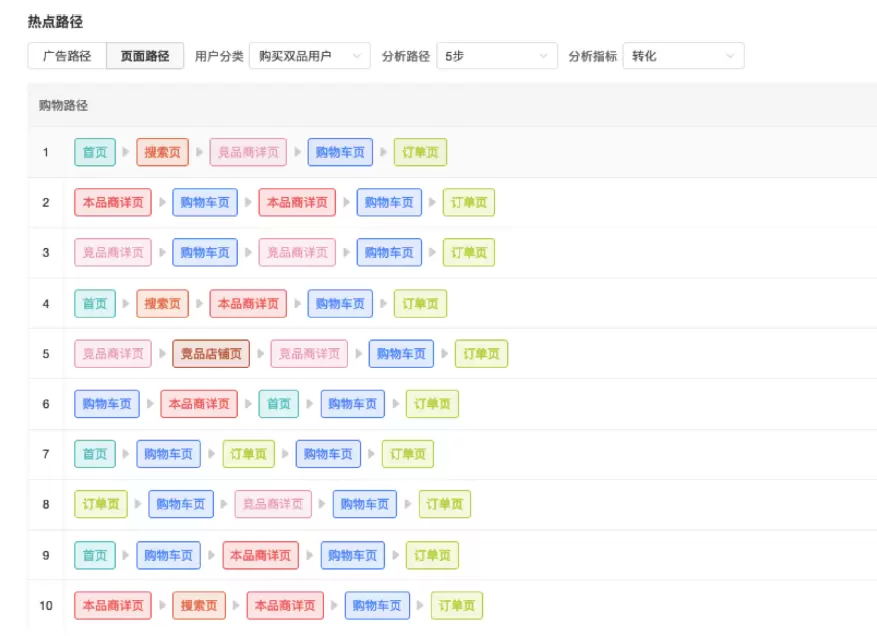The height and width of the screenshot is (636, 877).
Task: Click the 本品商详页 tag in row 6
Action: [199, 404]
